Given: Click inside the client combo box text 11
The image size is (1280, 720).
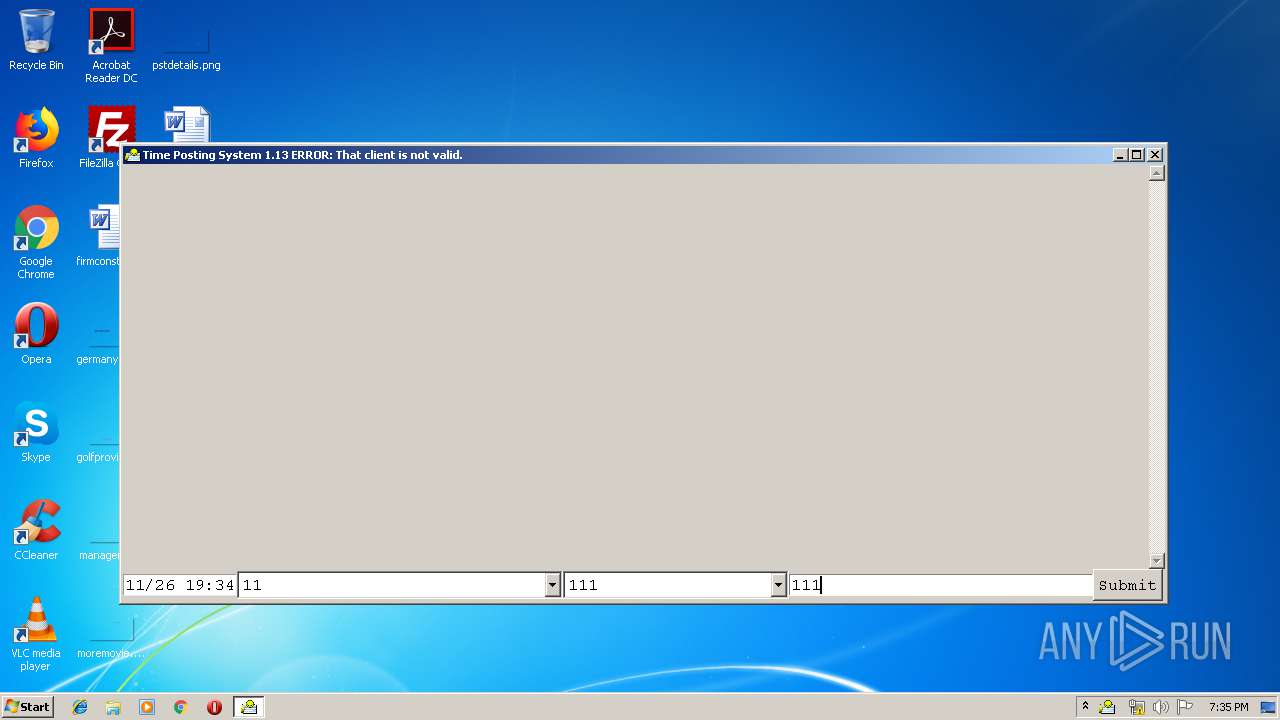Looking at the screenshot, I should tap(392, 586).
